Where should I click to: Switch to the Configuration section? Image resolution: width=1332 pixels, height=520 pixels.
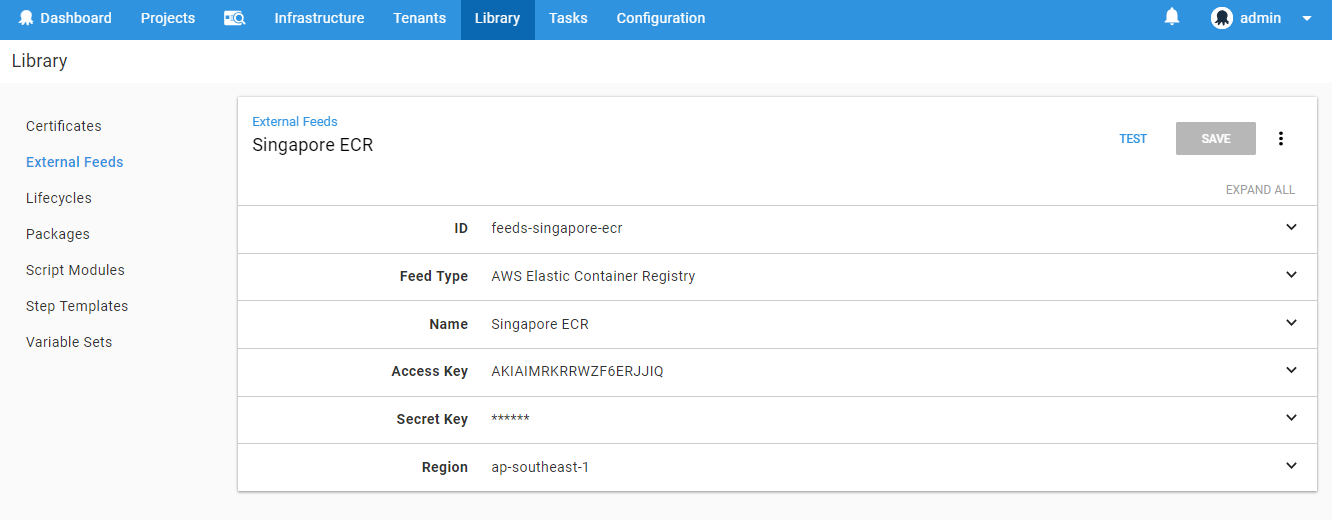[x=660, y=18]
